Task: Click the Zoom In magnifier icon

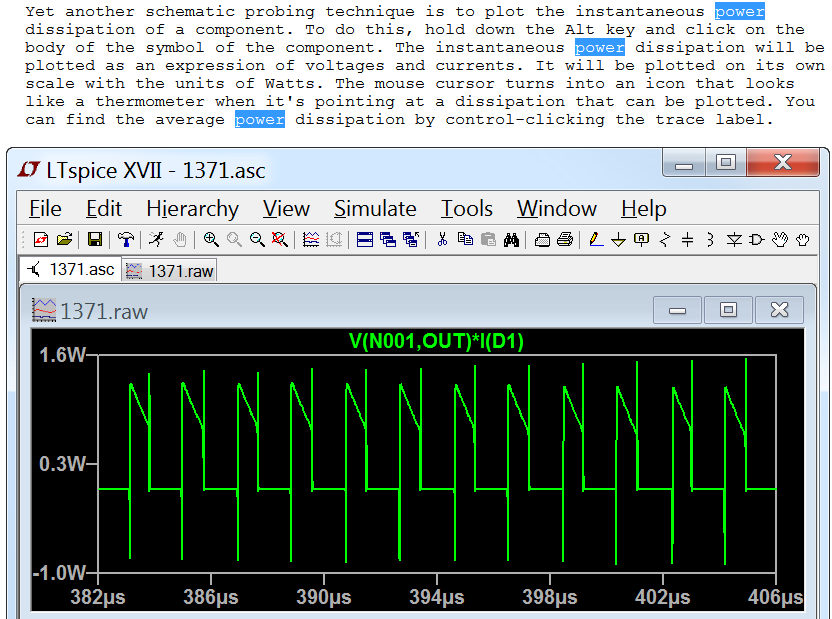Action: [x=211, y=240]
